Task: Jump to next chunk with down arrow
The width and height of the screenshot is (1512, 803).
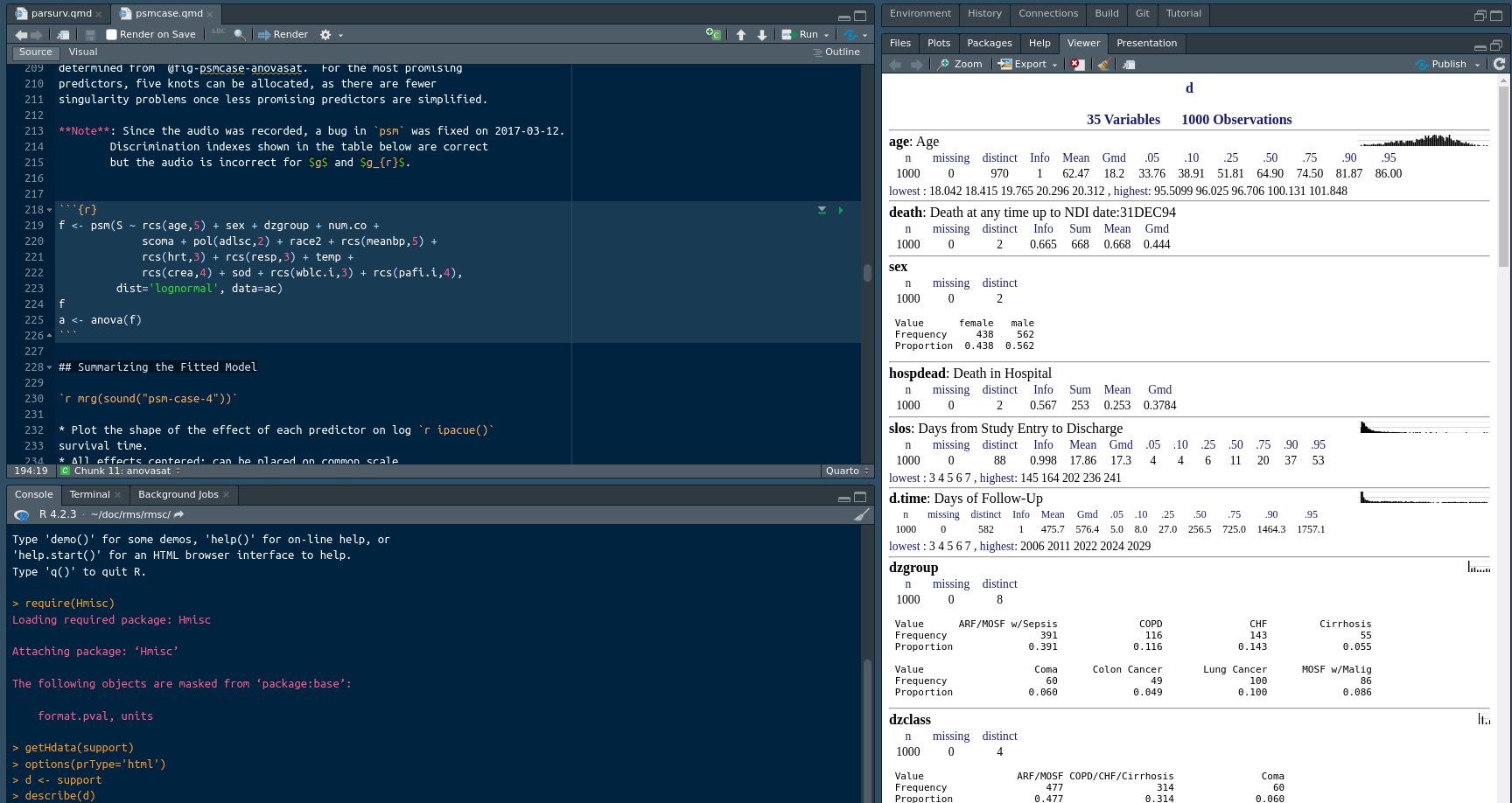Action: (x=762, y=35)
